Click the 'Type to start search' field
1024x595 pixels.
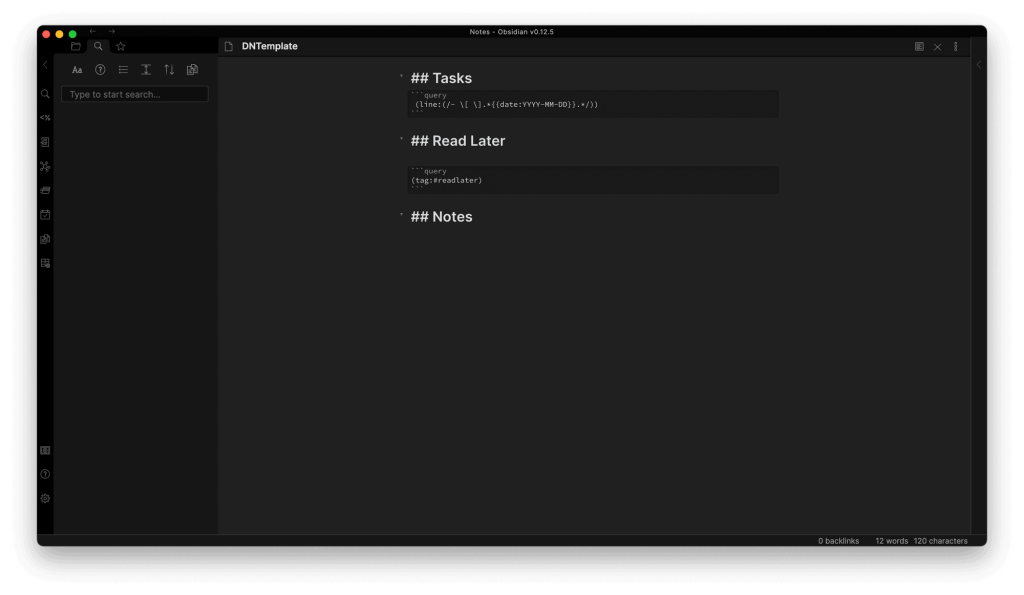point(135,94)
